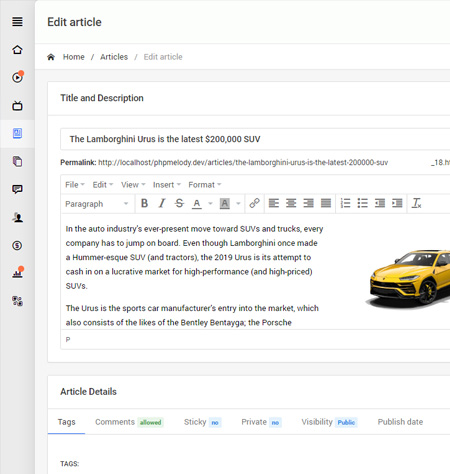Open the settings sidebar icon at bottom
450x474 pixels.
(17, 301)
